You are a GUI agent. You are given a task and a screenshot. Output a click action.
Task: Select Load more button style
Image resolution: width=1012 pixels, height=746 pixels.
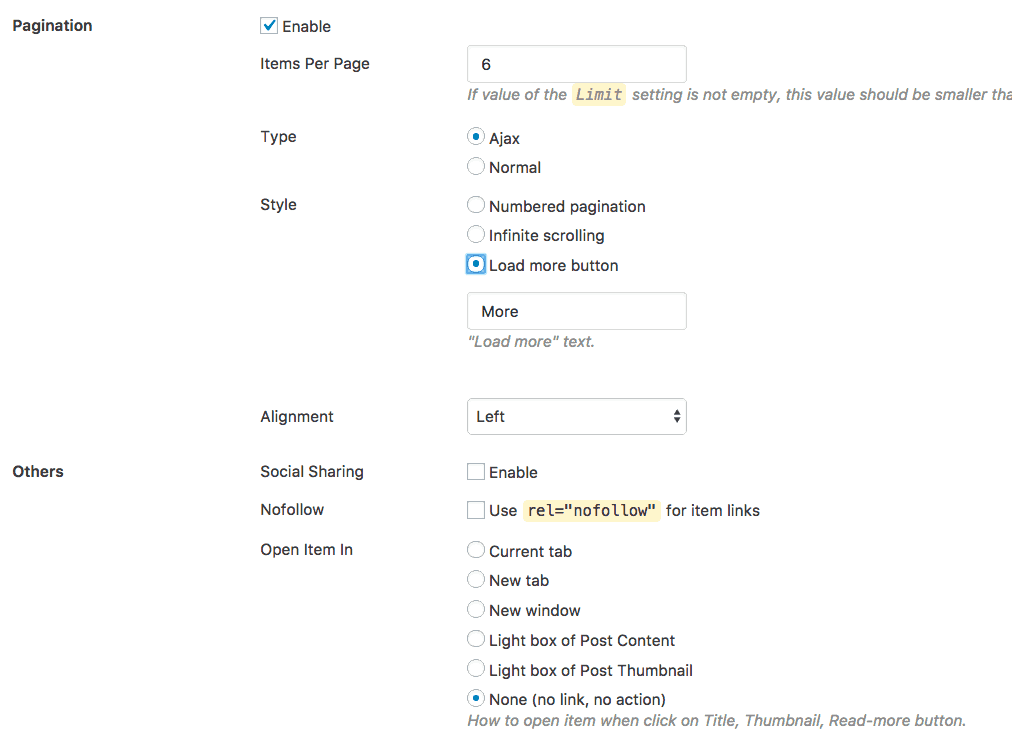point(476,263)
